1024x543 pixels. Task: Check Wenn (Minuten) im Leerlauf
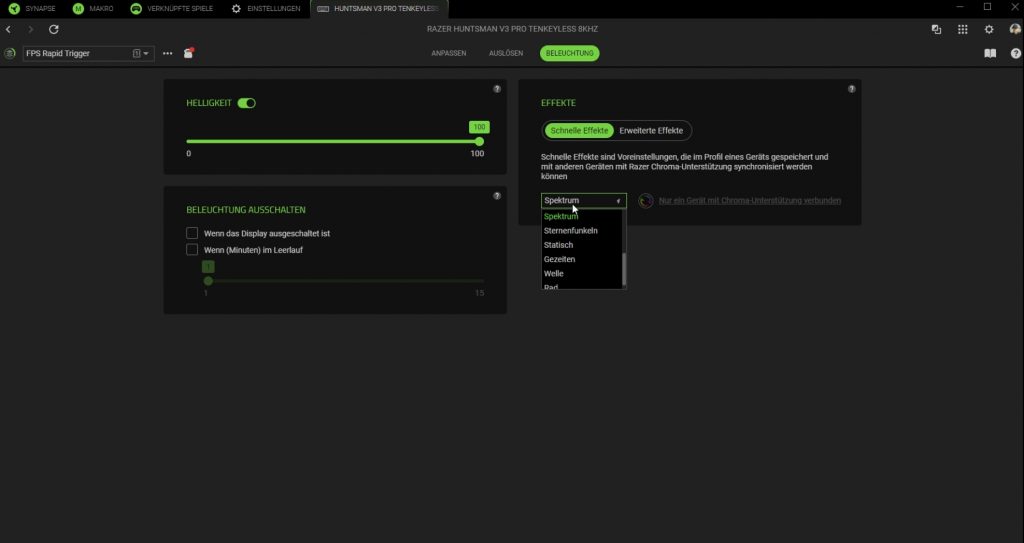coord(192,250)
